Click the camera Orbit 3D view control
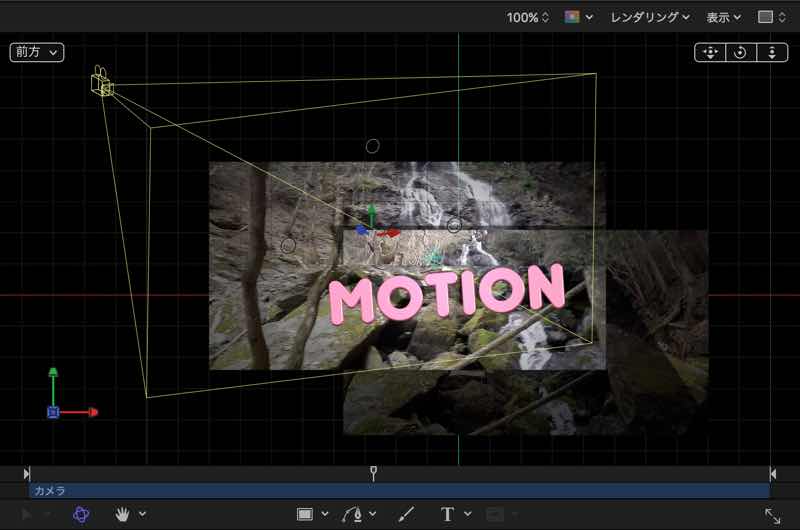The height and width of the screenshot is (530, 800). click(x=741, y=53)
